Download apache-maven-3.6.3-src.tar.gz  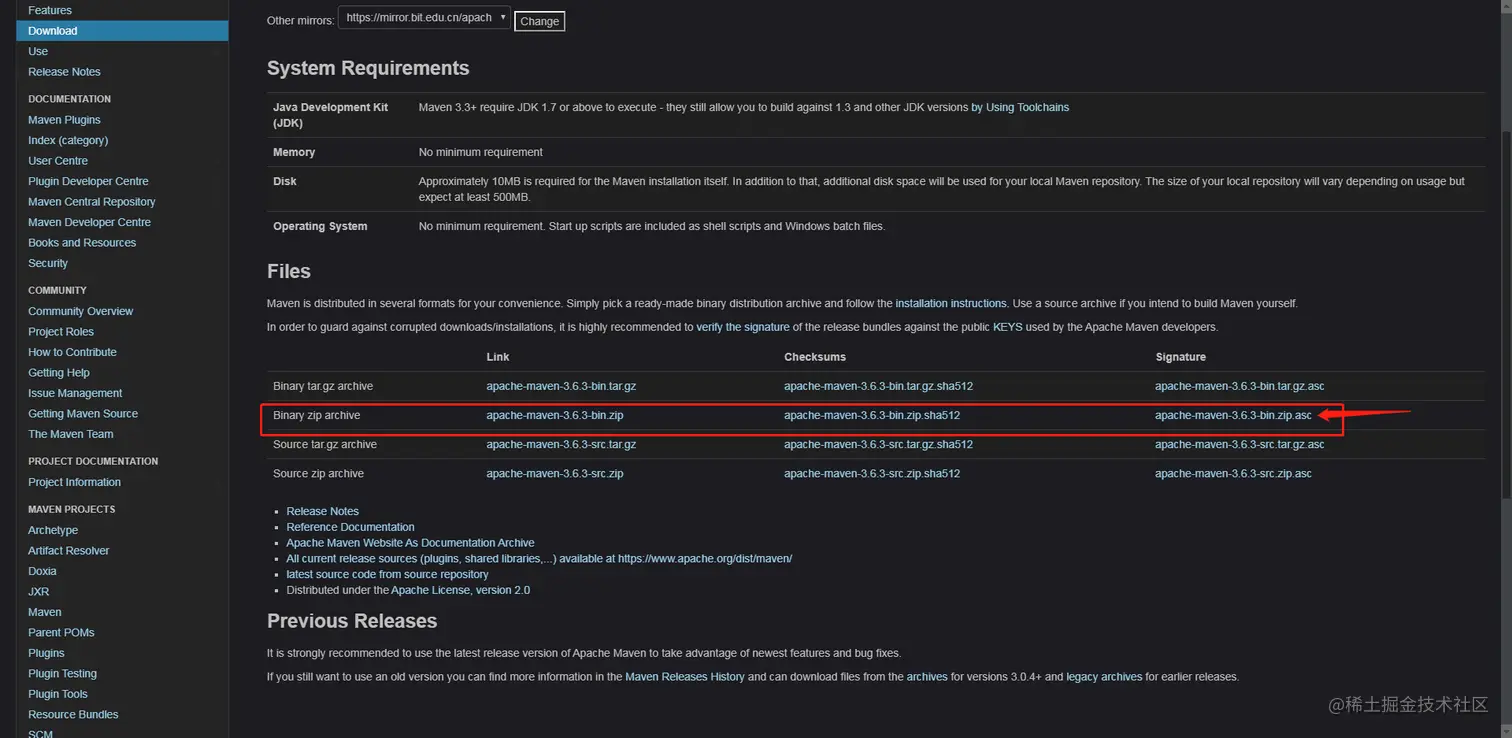coord(561,444)
